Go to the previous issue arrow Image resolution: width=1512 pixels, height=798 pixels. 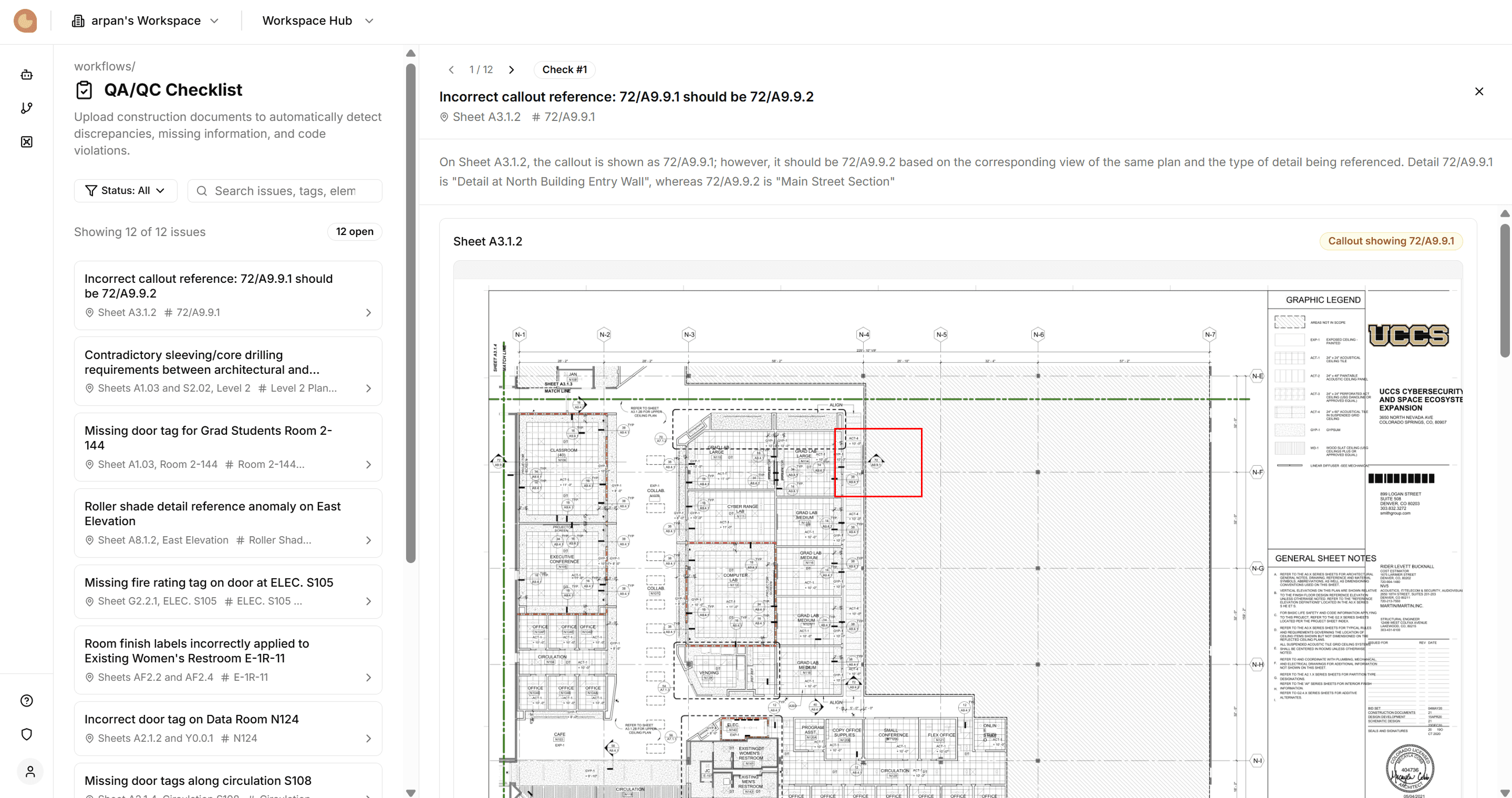(451, 70)
